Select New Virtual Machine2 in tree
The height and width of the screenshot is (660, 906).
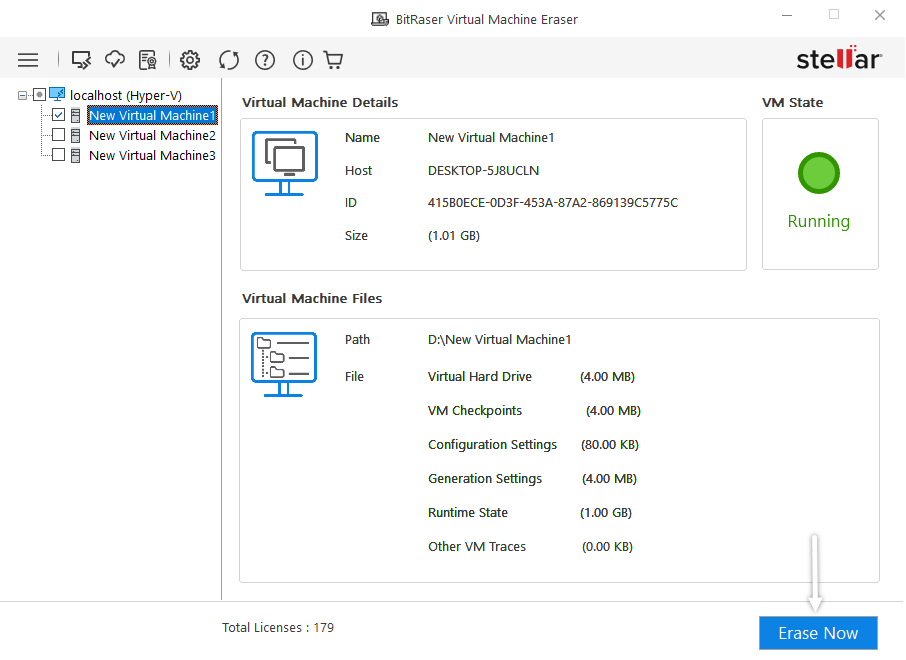coord(153,136)
